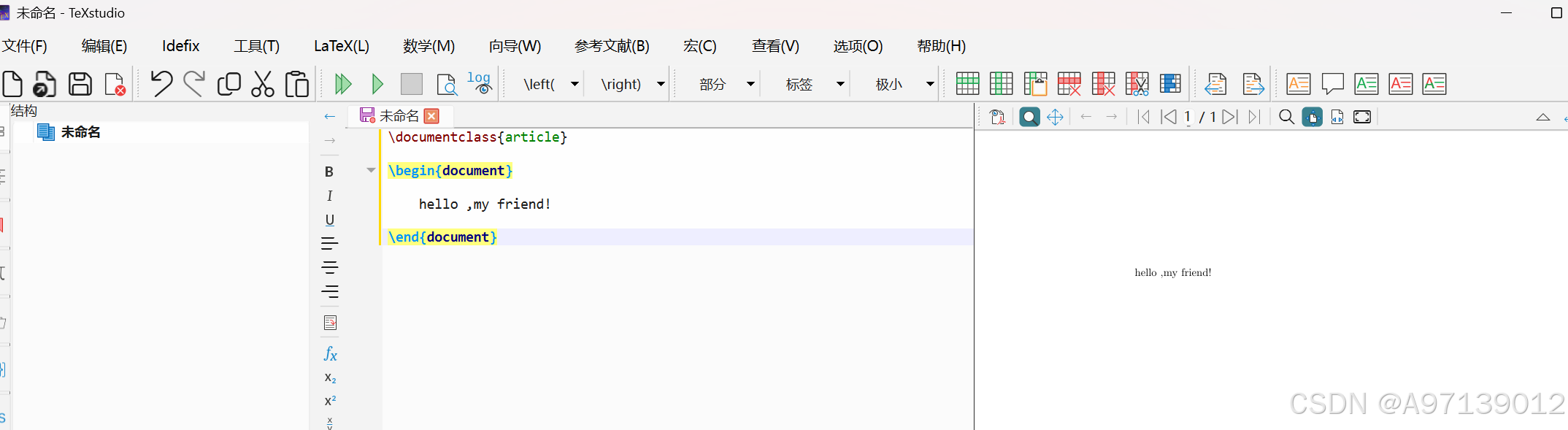
Task: Remove table column icon with red X
Action: point(1104,84)
